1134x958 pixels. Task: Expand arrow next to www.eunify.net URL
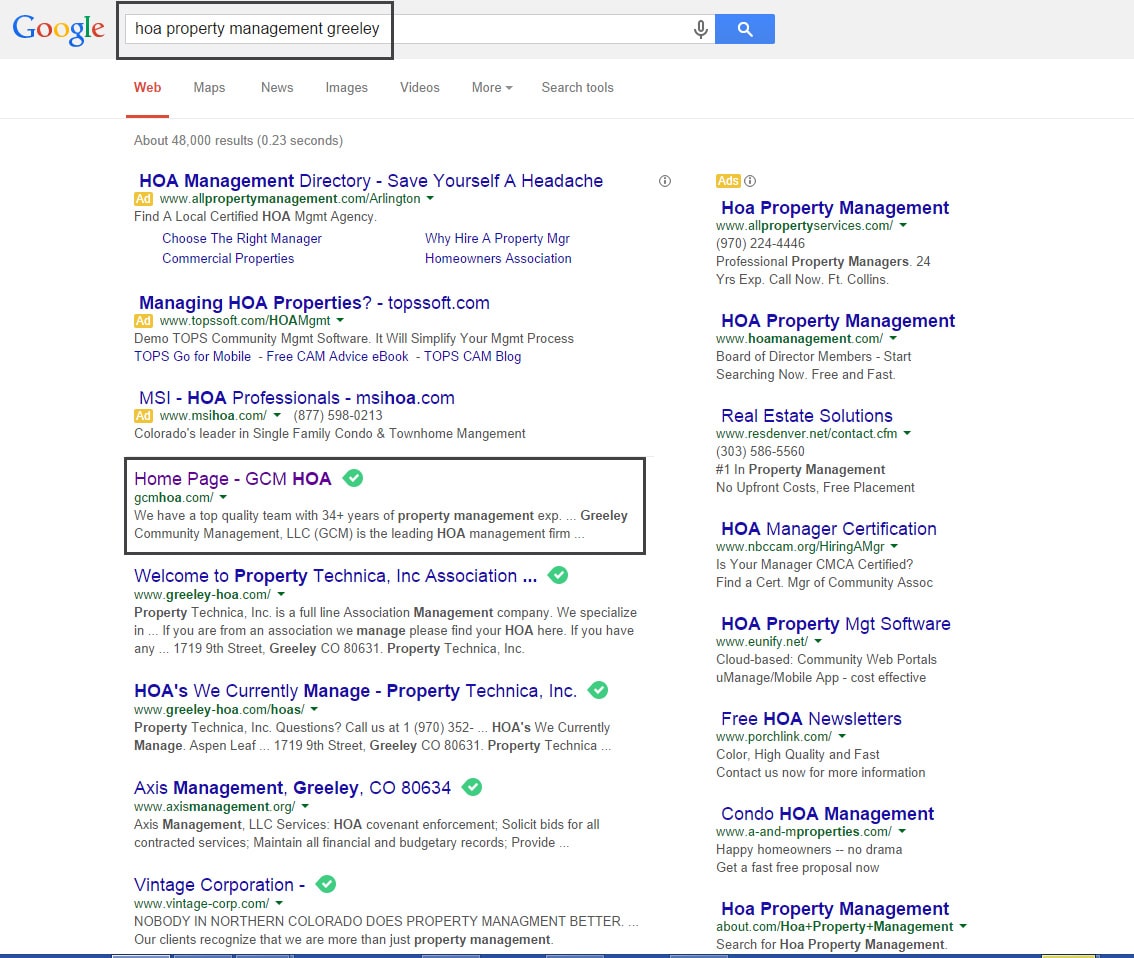tap(819, 641)
